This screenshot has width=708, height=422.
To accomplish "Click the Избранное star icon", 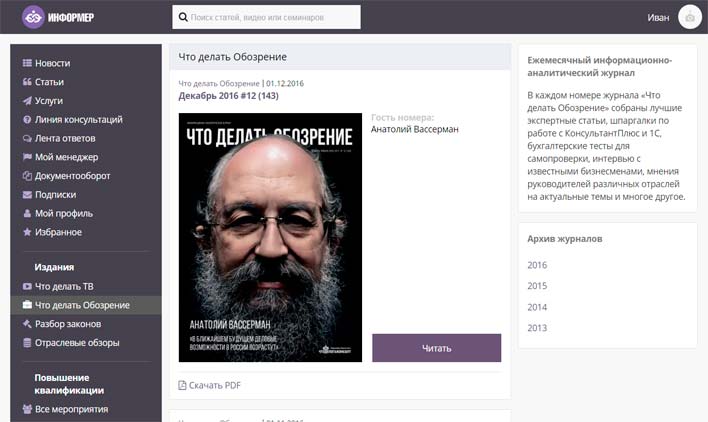I will tap(27, 232).
